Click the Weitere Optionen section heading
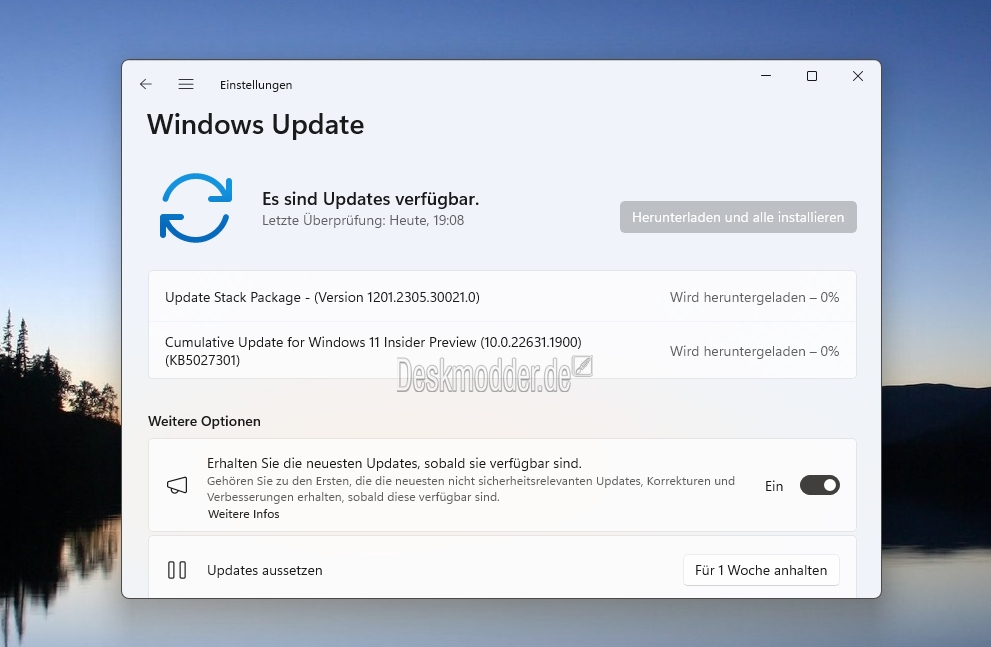 click(x=204, y=421)
